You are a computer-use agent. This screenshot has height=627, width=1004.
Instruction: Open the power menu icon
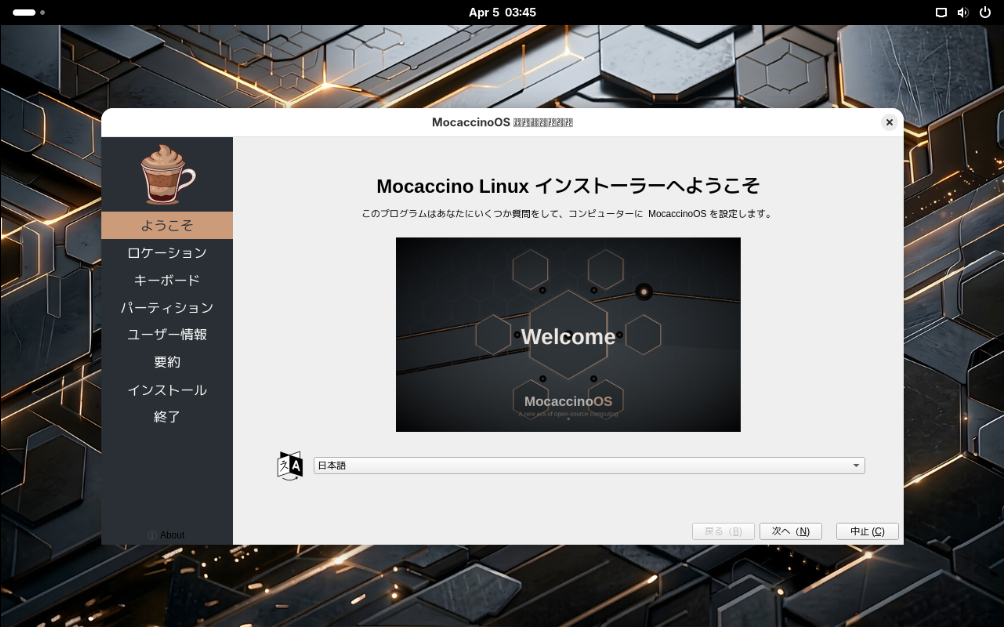[x=984, y=12]
